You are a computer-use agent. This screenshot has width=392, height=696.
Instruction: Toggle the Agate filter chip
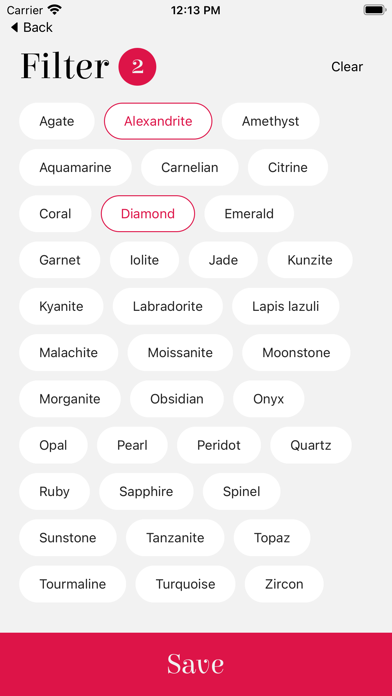click(57, 121)
